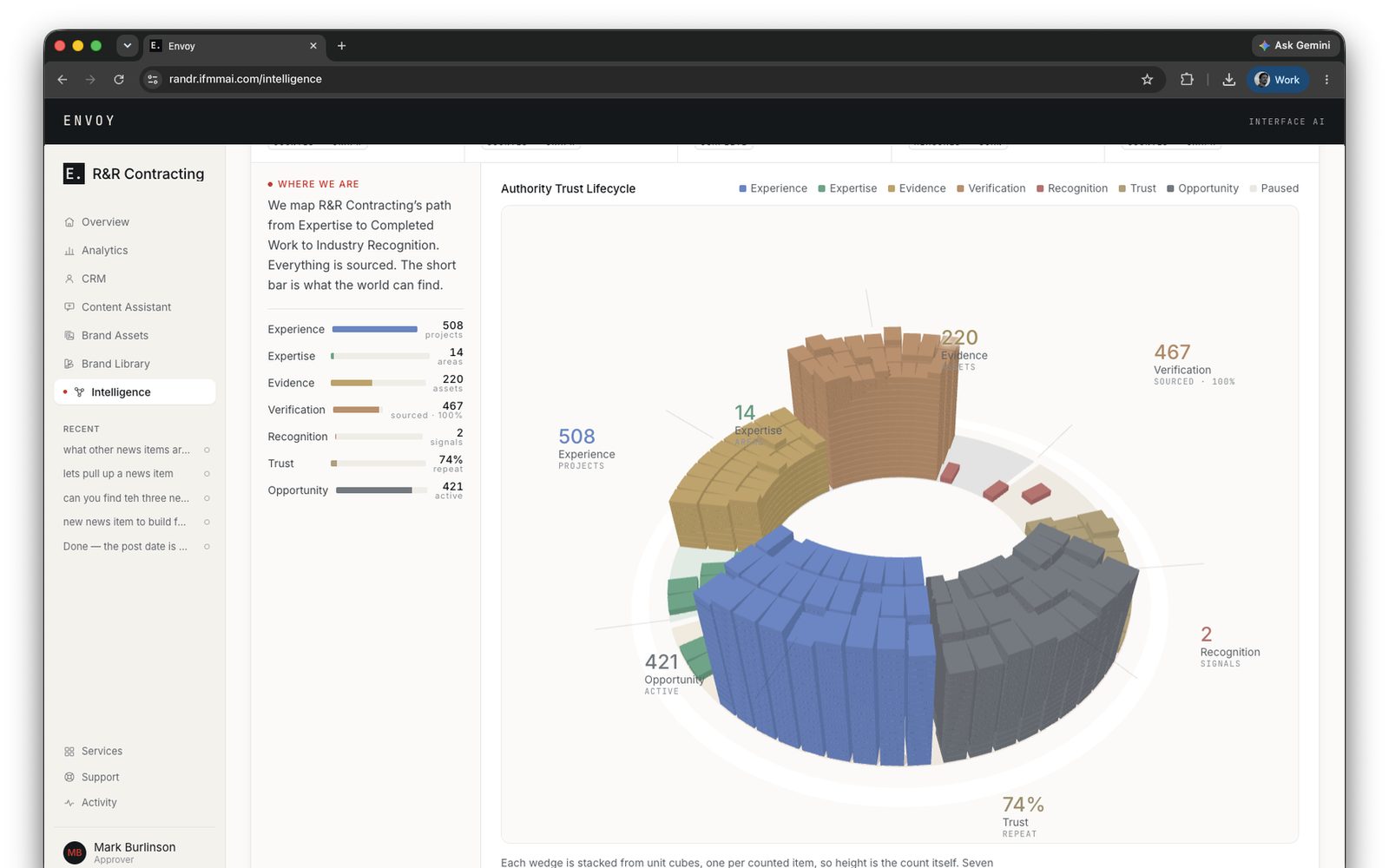Click the site info icon in the address bar
This screenshot has height=868, width=1389.
click(153, 79)
